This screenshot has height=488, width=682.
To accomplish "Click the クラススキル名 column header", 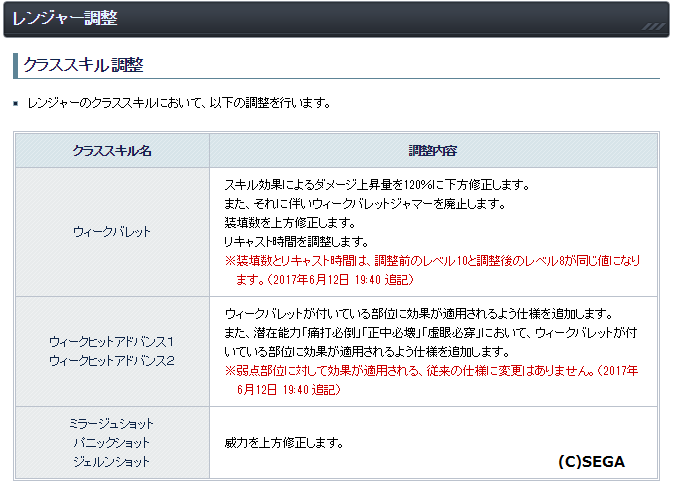I will click(112, 151).
